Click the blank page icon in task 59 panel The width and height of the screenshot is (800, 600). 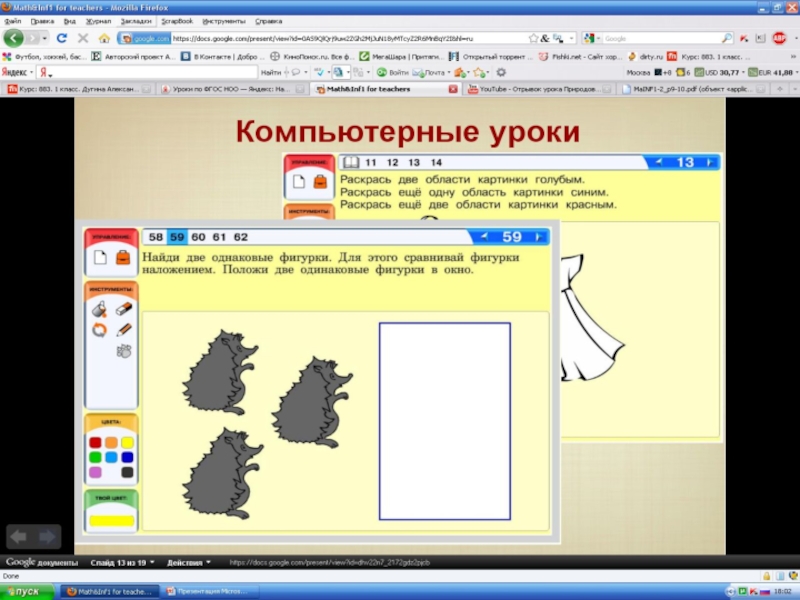click(100, 258)
